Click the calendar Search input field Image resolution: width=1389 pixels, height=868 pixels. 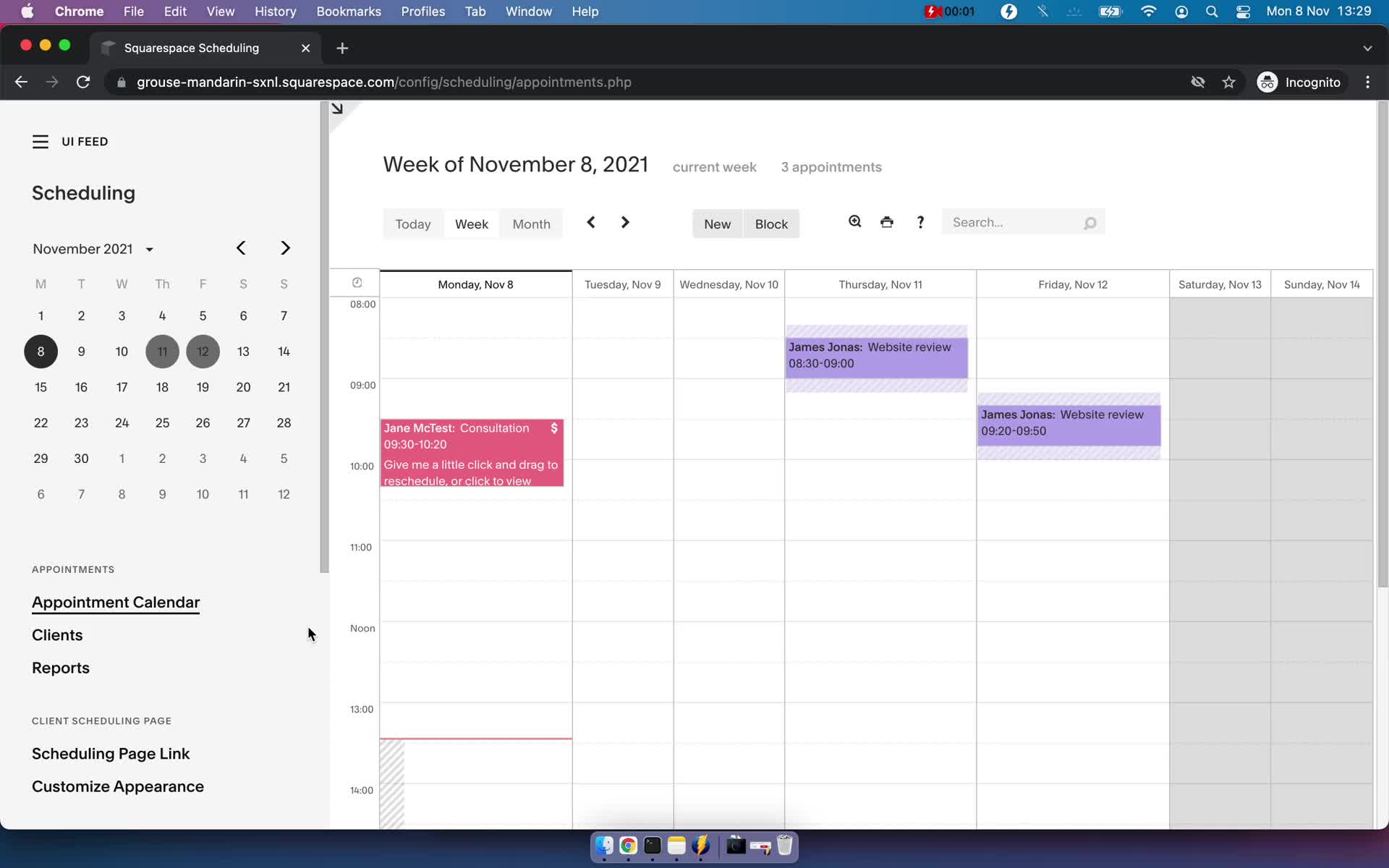tap(1023, 223)
